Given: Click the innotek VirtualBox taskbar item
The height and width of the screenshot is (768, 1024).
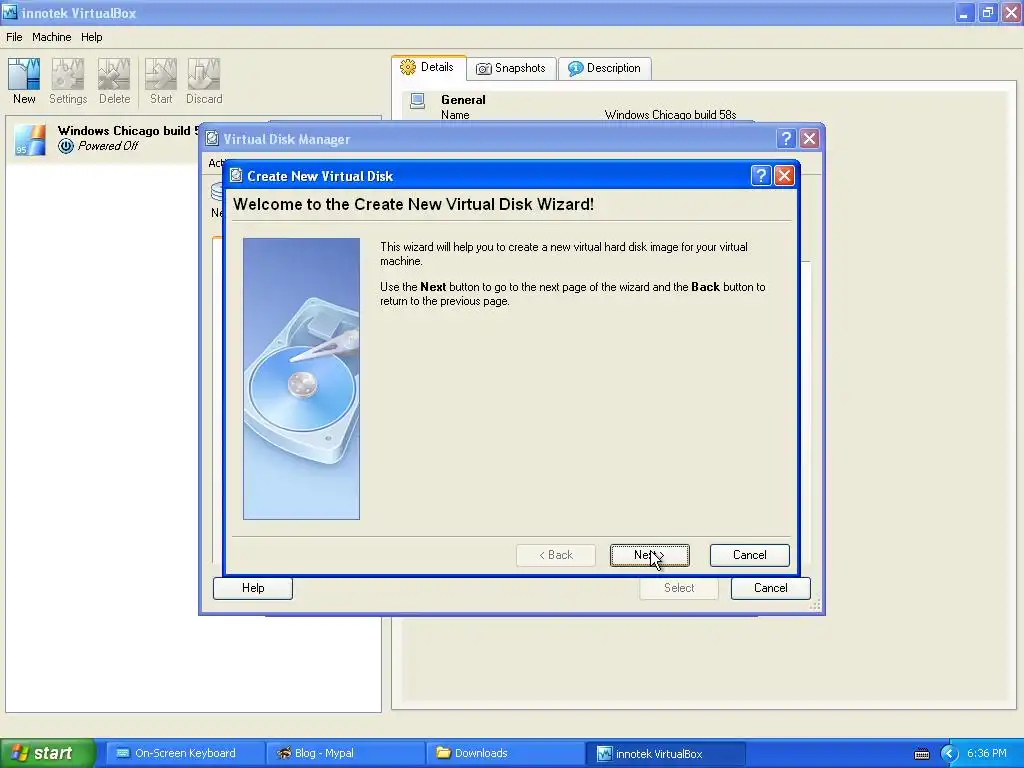Looking at the screenshot, I should tap(665, 753).
